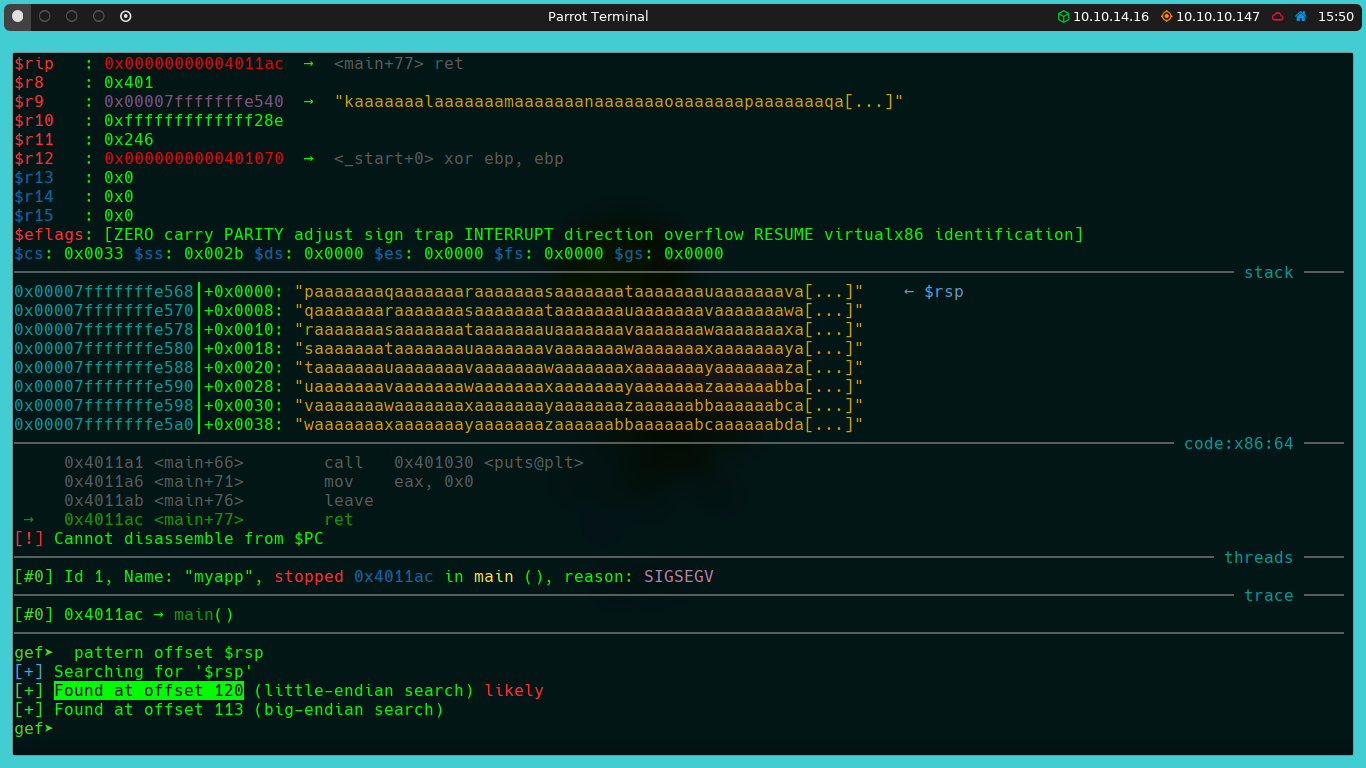Click the red 'likely' word
Viewport: 1366px width, 768px height.
(x=514, y=690)
